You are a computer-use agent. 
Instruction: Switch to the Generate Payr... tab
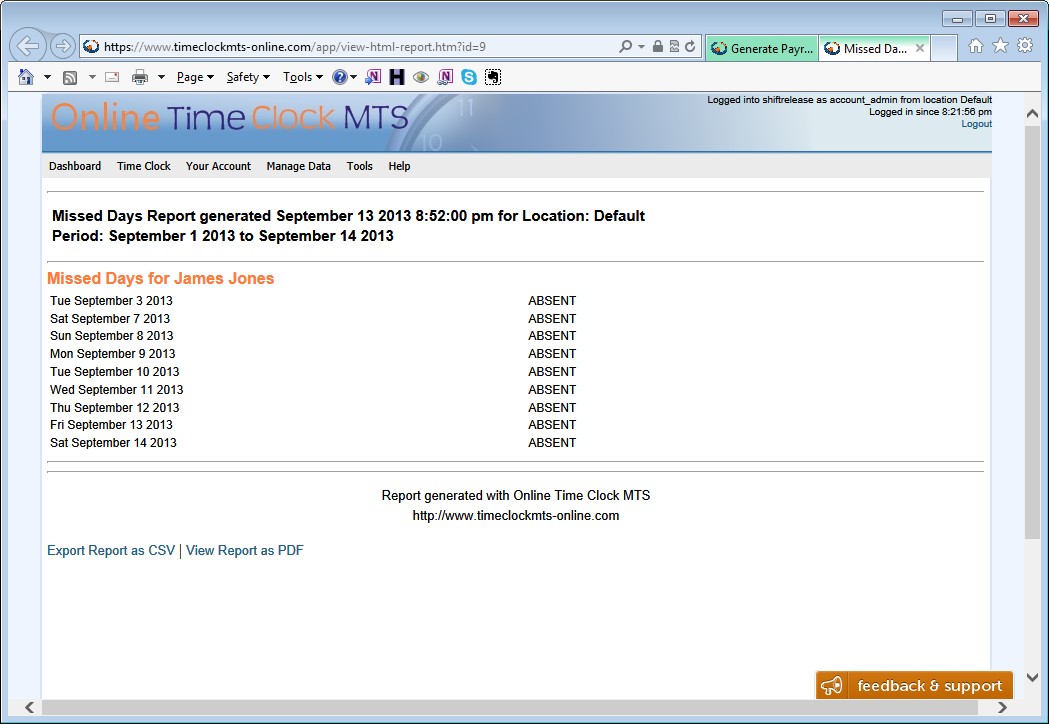(761, 48)
